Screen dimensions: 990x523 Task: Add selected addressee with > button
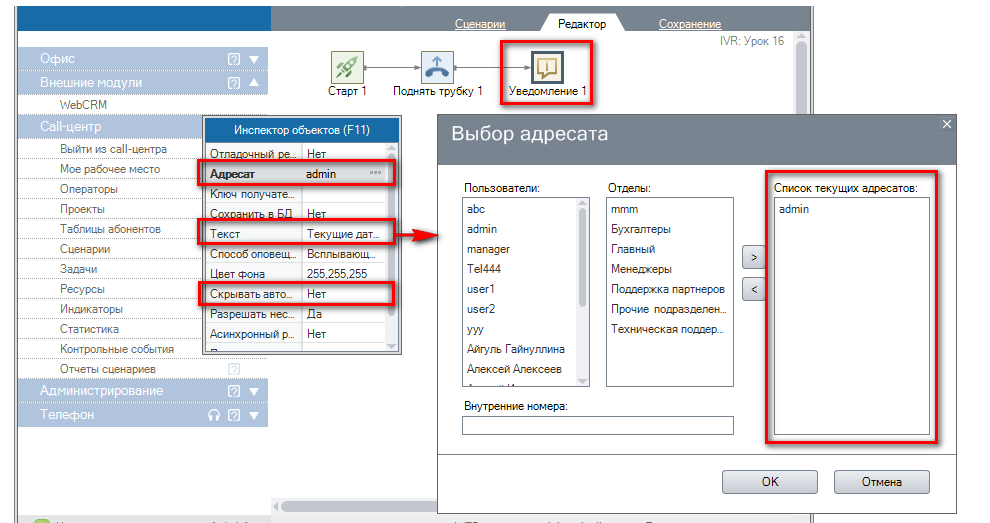point(753,257)
